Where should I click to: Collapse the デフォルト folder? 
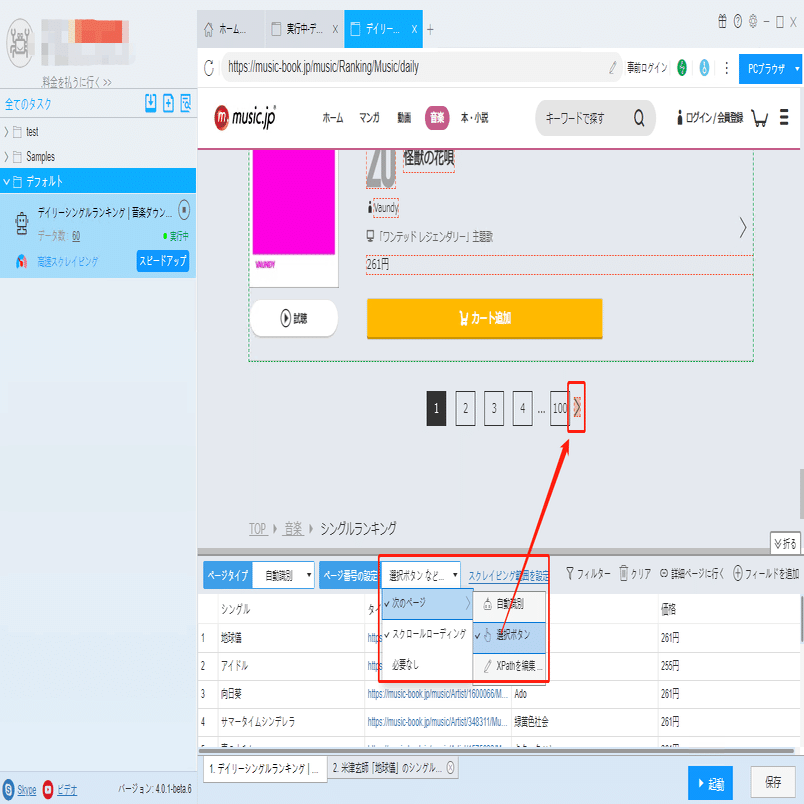[x=6, y=181]
